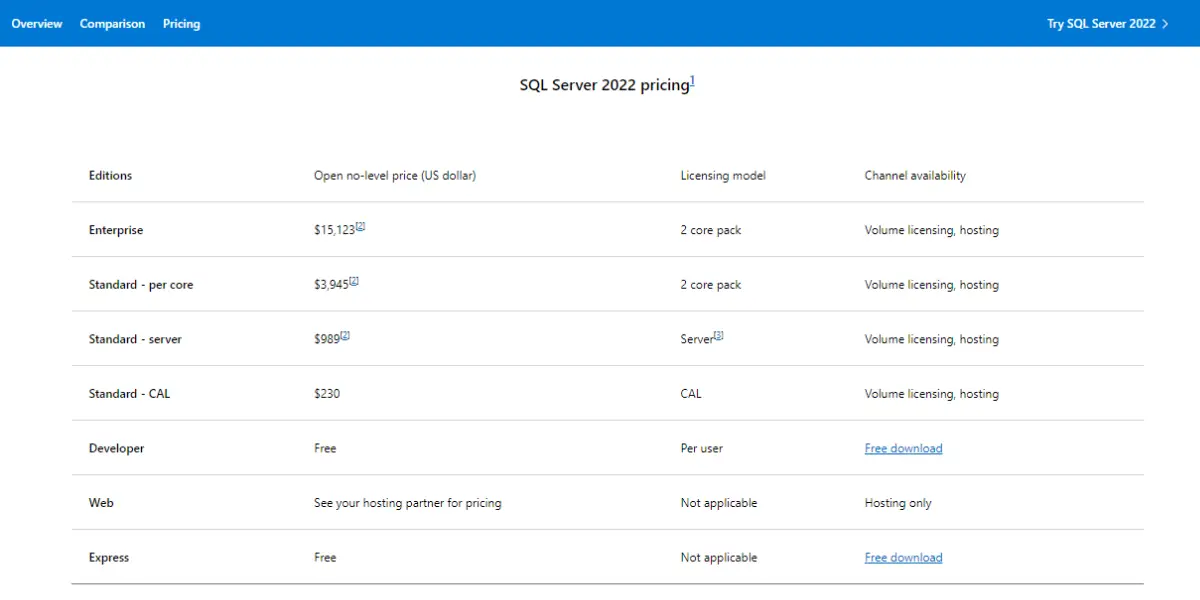Click the "Channel availability" column header
The image size is (1200, 600).
pyautogui.click(x=915, y=176)
